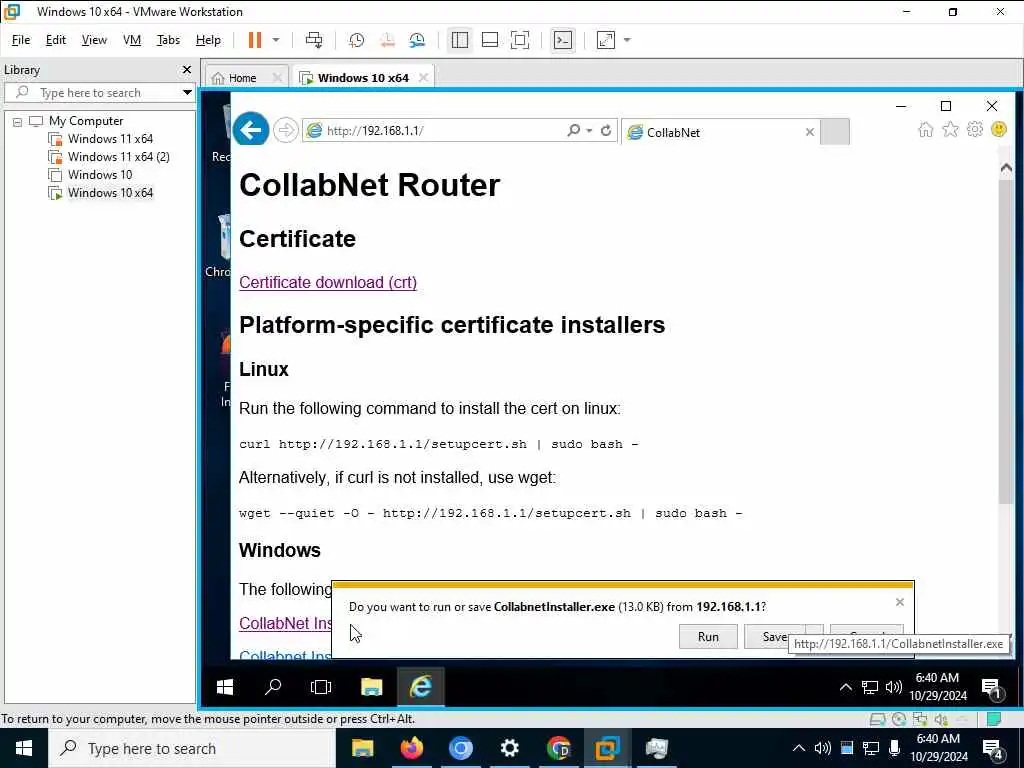Click Internet Explorer on the guest taskbar

coord(421,686)
